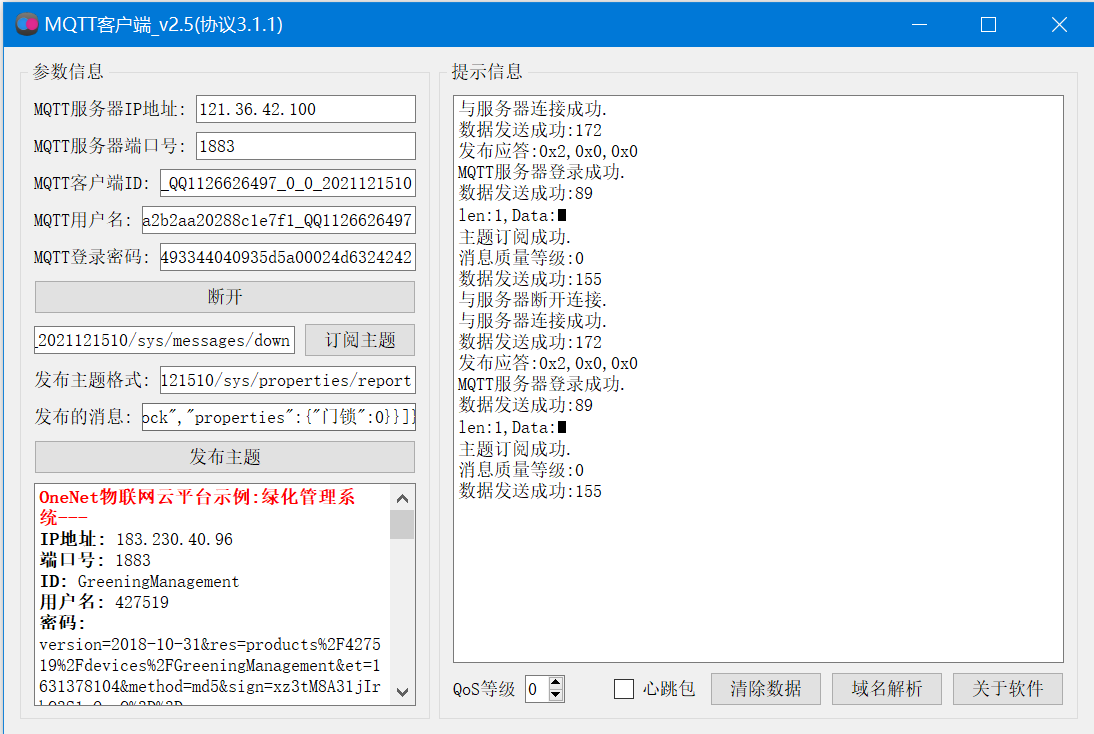Click the 断开 disconnect button
Image resolution: width=1094 pixels, height=734 pixels.
tap(225, 297)
